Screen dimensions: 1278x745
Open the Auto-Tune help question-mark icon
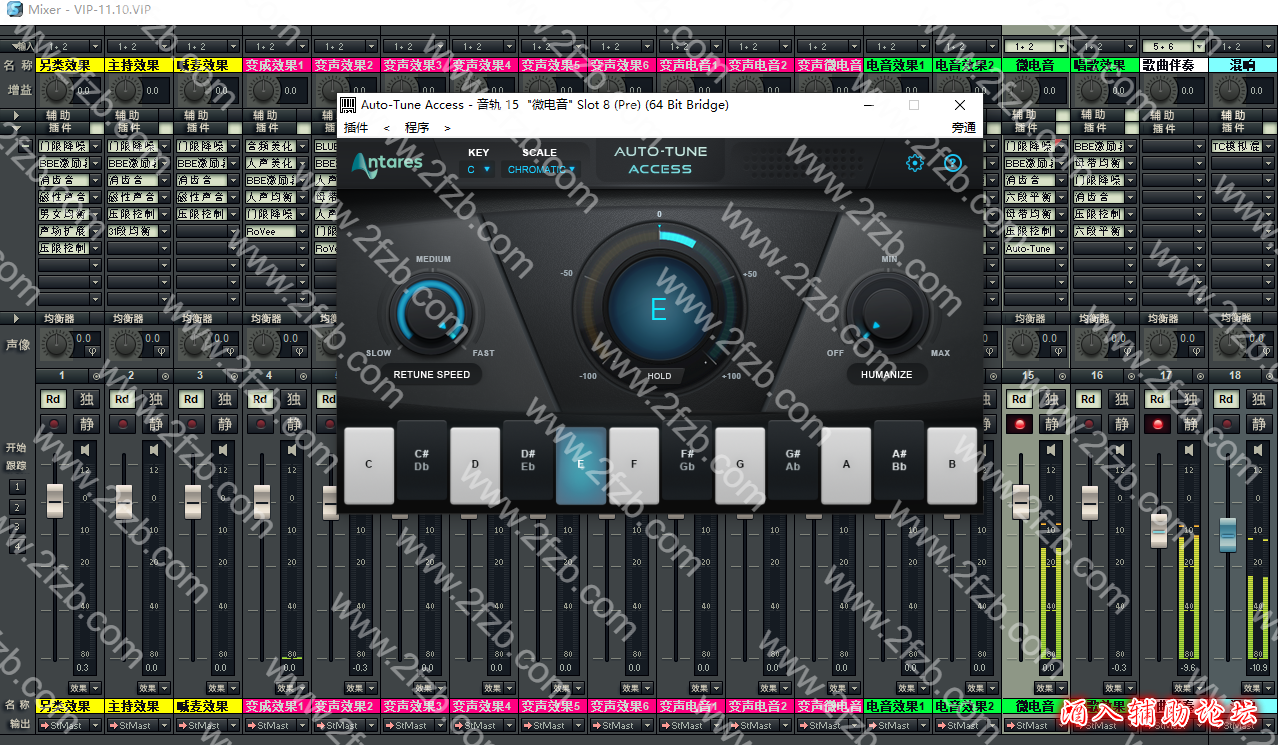[x=953, y=163]
